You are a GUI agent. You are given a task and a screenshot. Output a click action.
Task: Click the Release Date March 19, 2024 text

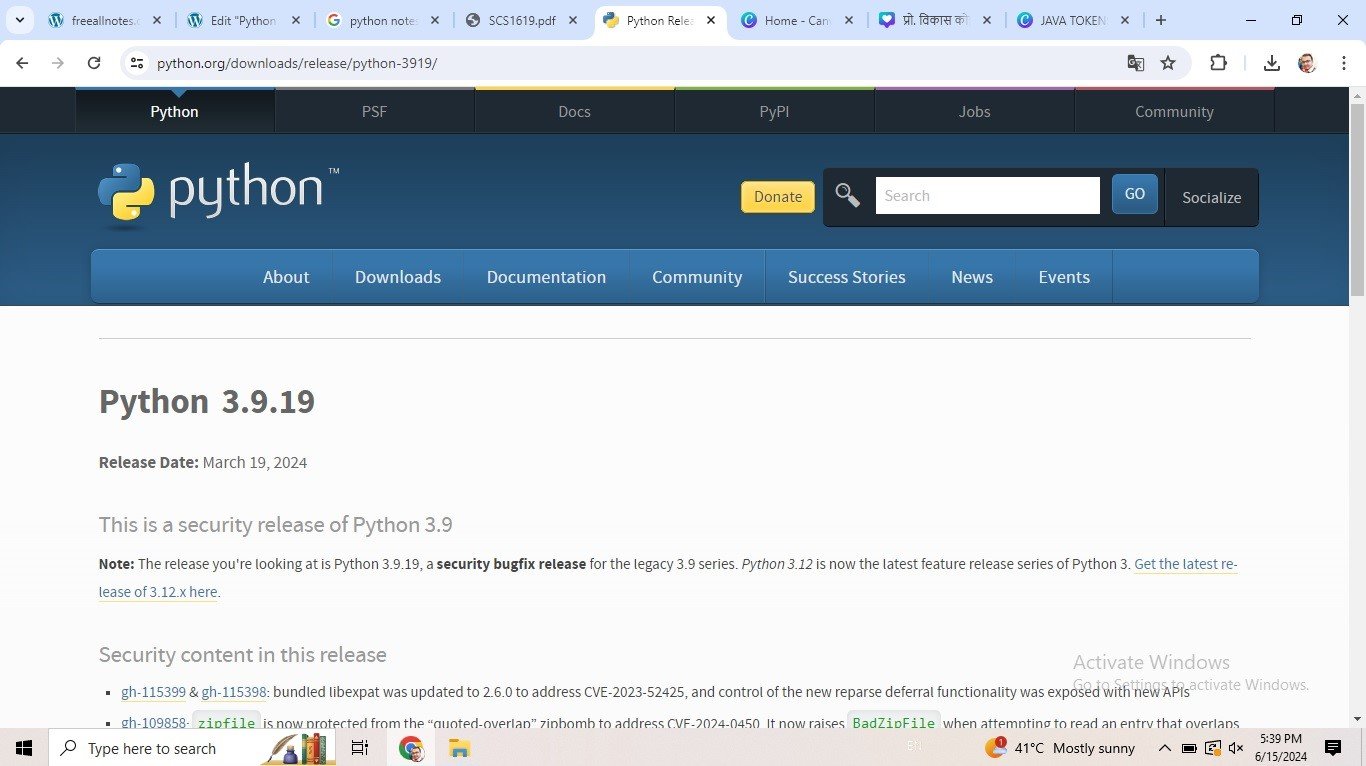point(203,462)
